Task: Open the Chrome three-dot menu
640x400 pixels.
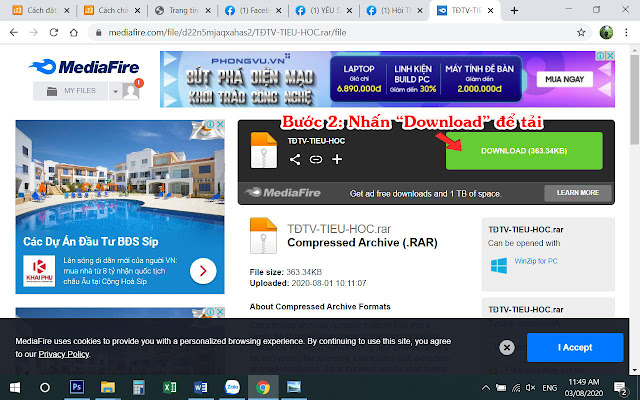Action: click(626, 32)
